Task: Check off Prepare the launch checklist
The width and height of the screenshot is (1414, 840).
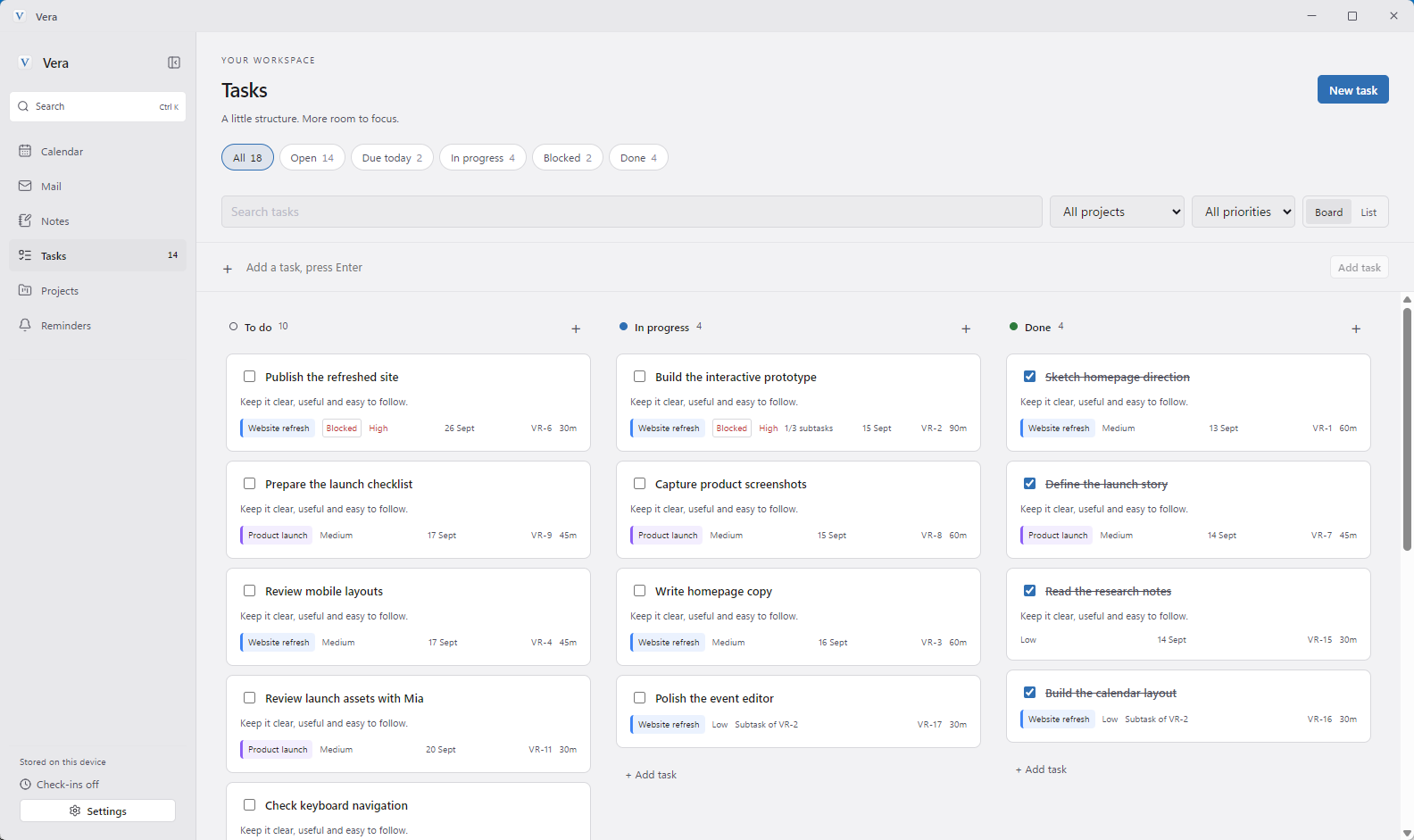Action: click(250, 484)
